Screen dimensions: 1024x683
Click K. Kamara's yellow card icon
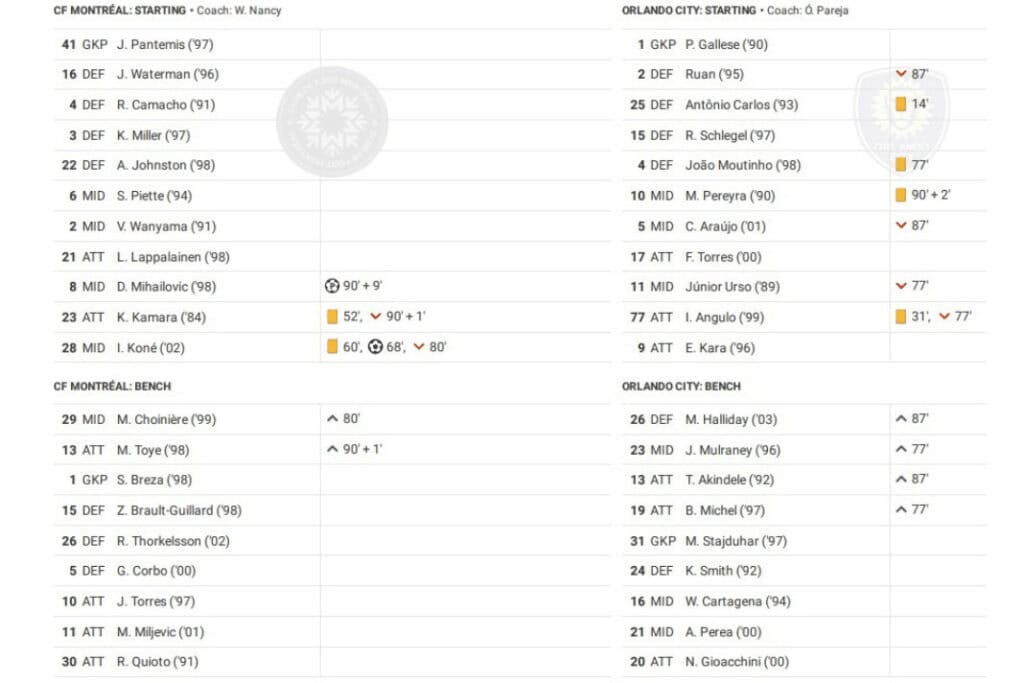[332, 317]
